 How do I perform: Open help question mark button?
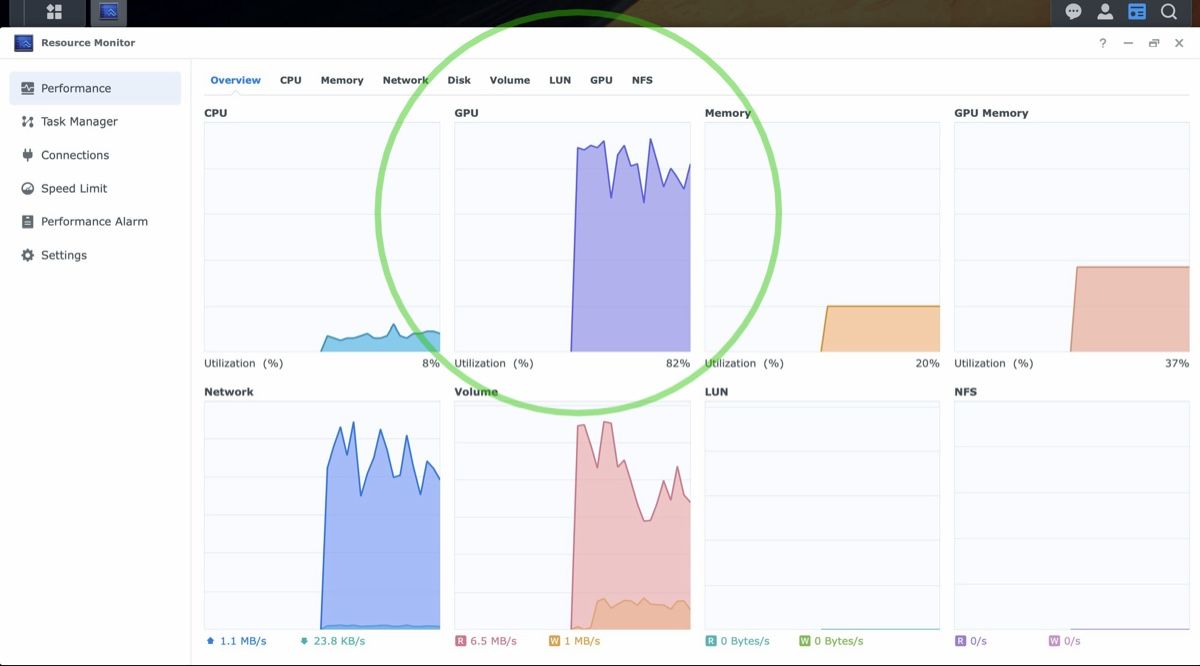(x=1103, y=43)
